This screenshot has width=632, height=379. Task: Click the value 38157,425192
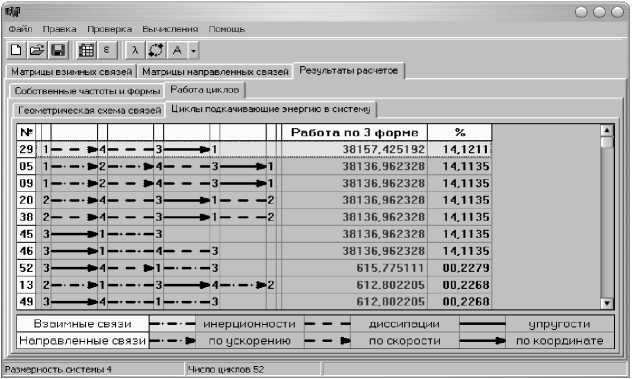pos(383,149)
